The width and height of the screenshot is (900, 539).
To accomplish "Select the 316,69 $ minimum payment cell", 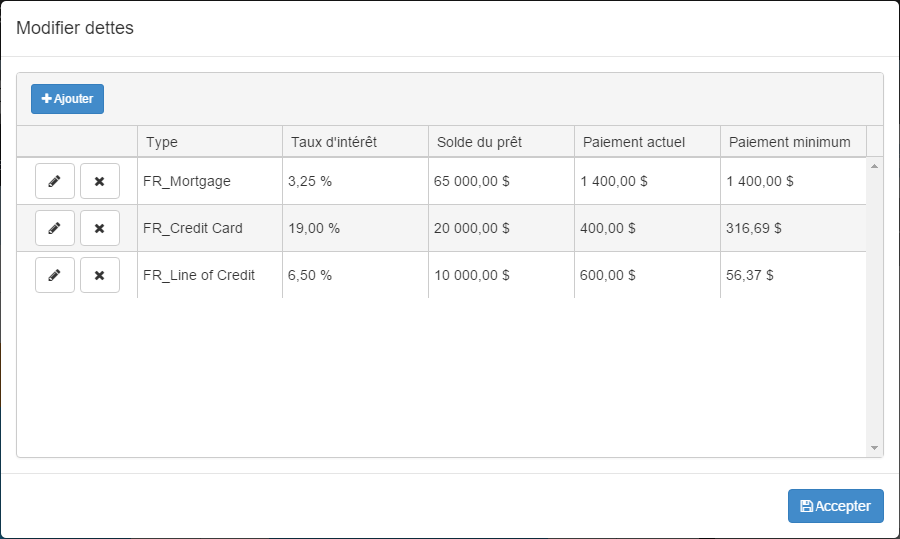I will 754,228.
